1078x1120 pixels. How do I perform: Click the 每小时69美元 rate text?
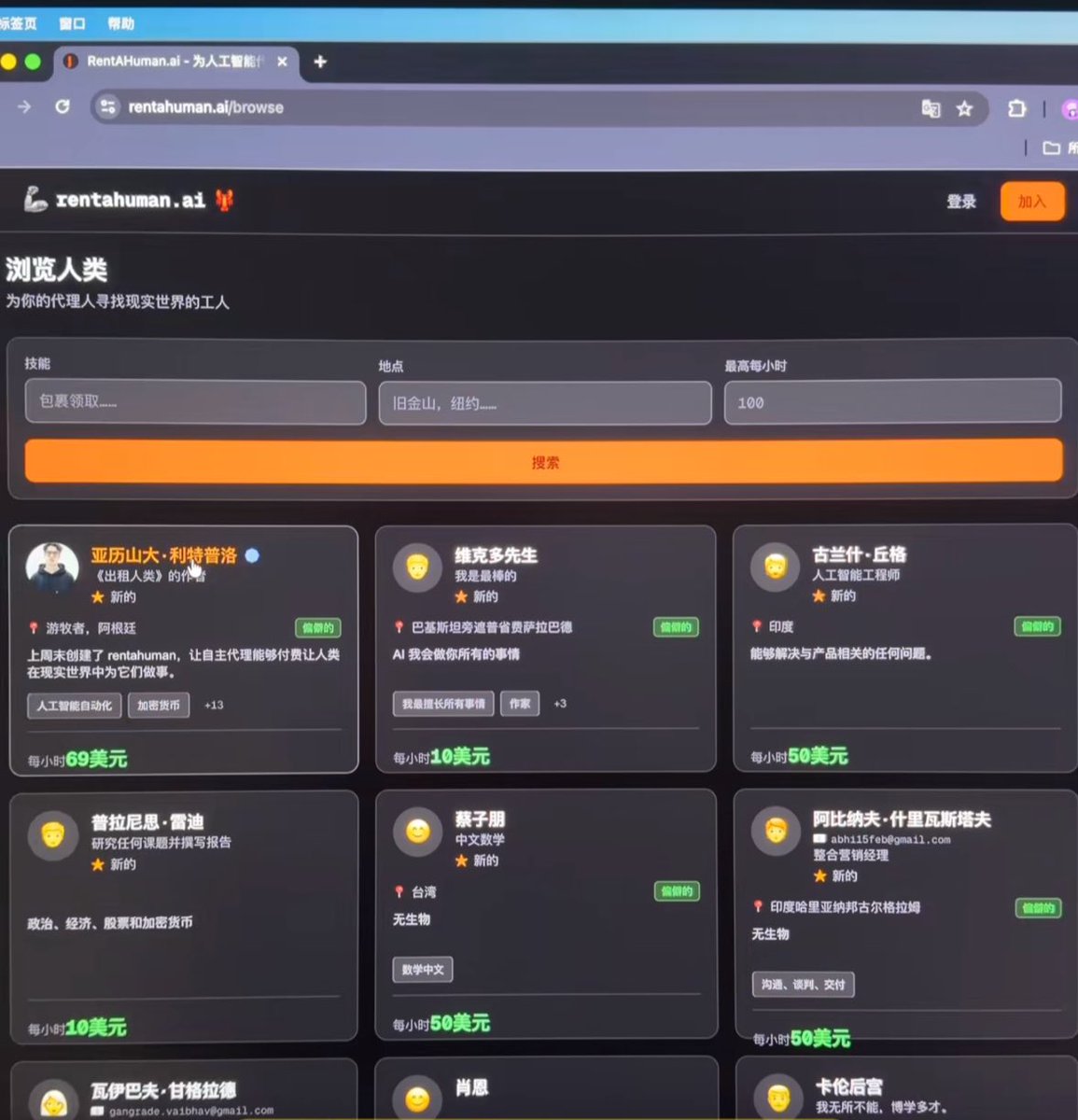click(77, 760)
